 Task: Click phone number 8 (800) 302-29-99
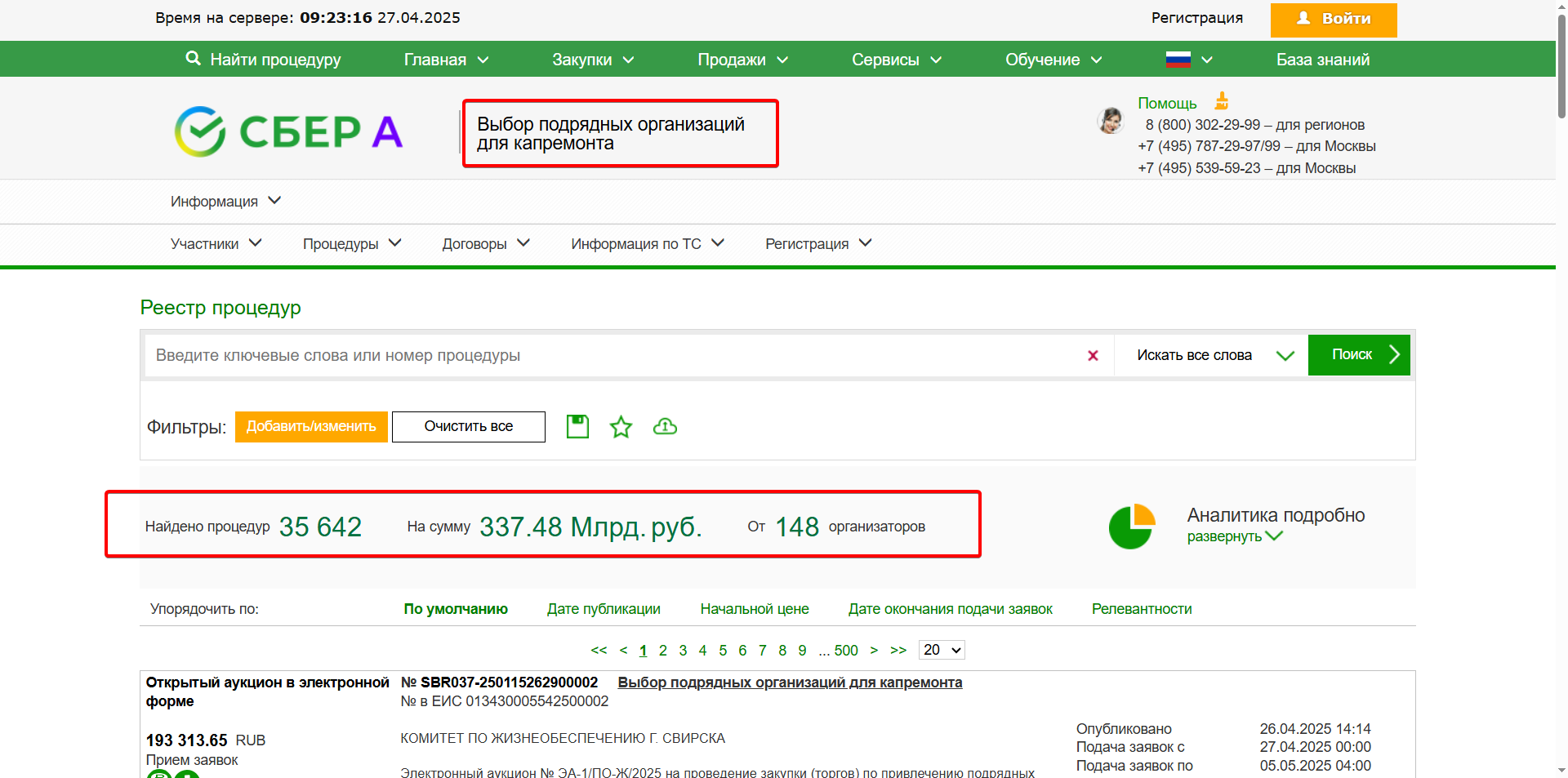point(1202,125)
